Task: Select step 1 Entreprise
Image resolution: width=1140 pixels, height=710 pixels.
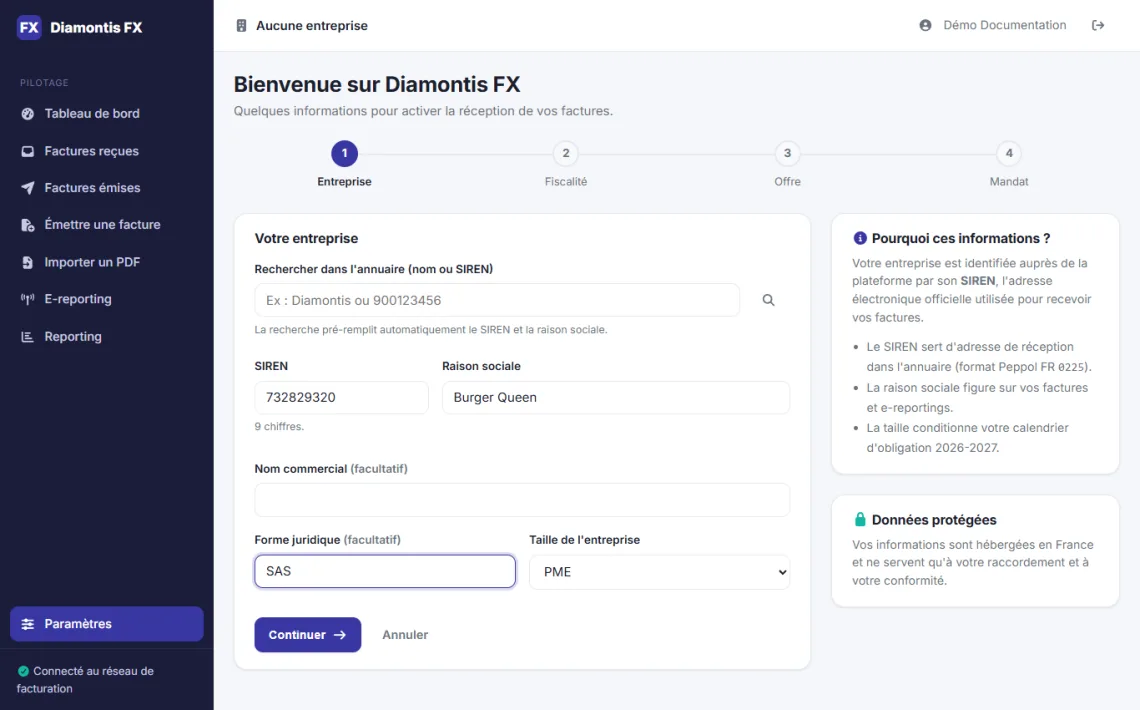Action: click(x=345, y=153)
